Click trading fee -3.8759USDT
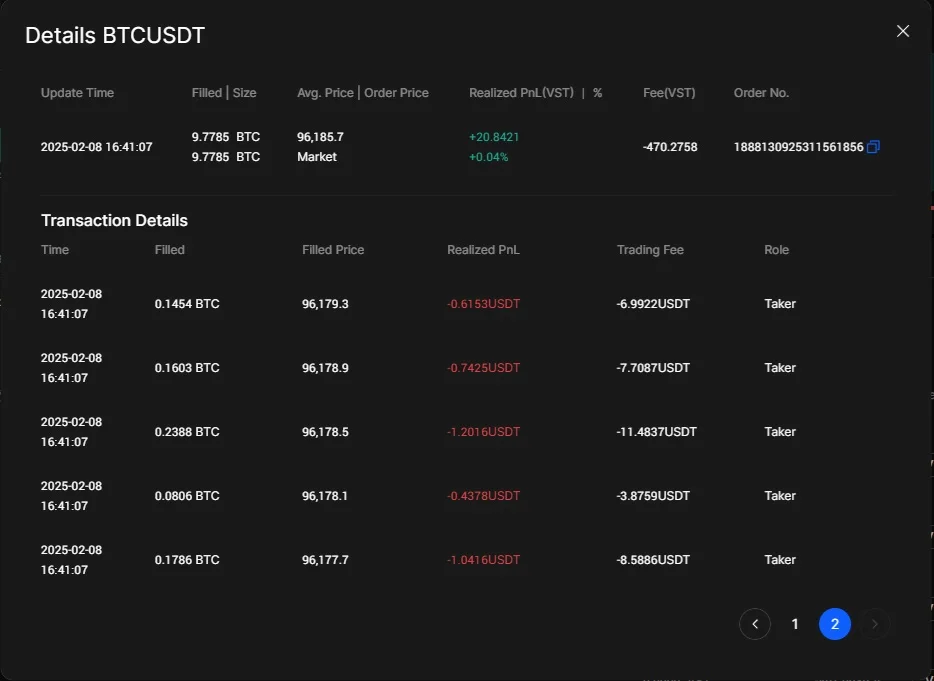The width and height of the screenshot is (934, 681). pos(653,496)
